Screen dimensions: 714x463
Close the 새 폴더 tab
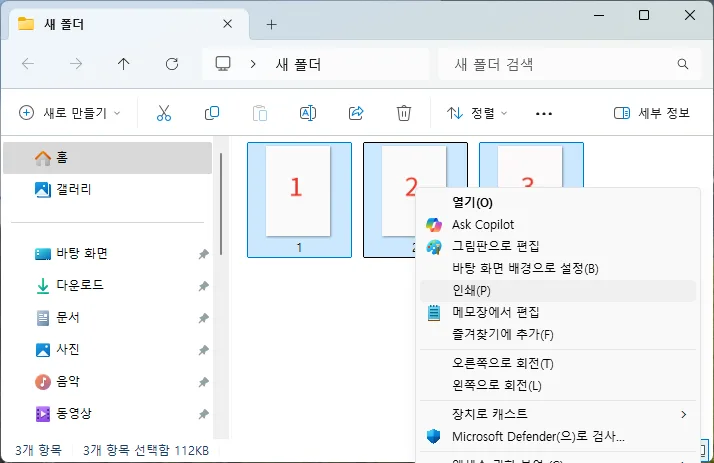pos(228,24)
